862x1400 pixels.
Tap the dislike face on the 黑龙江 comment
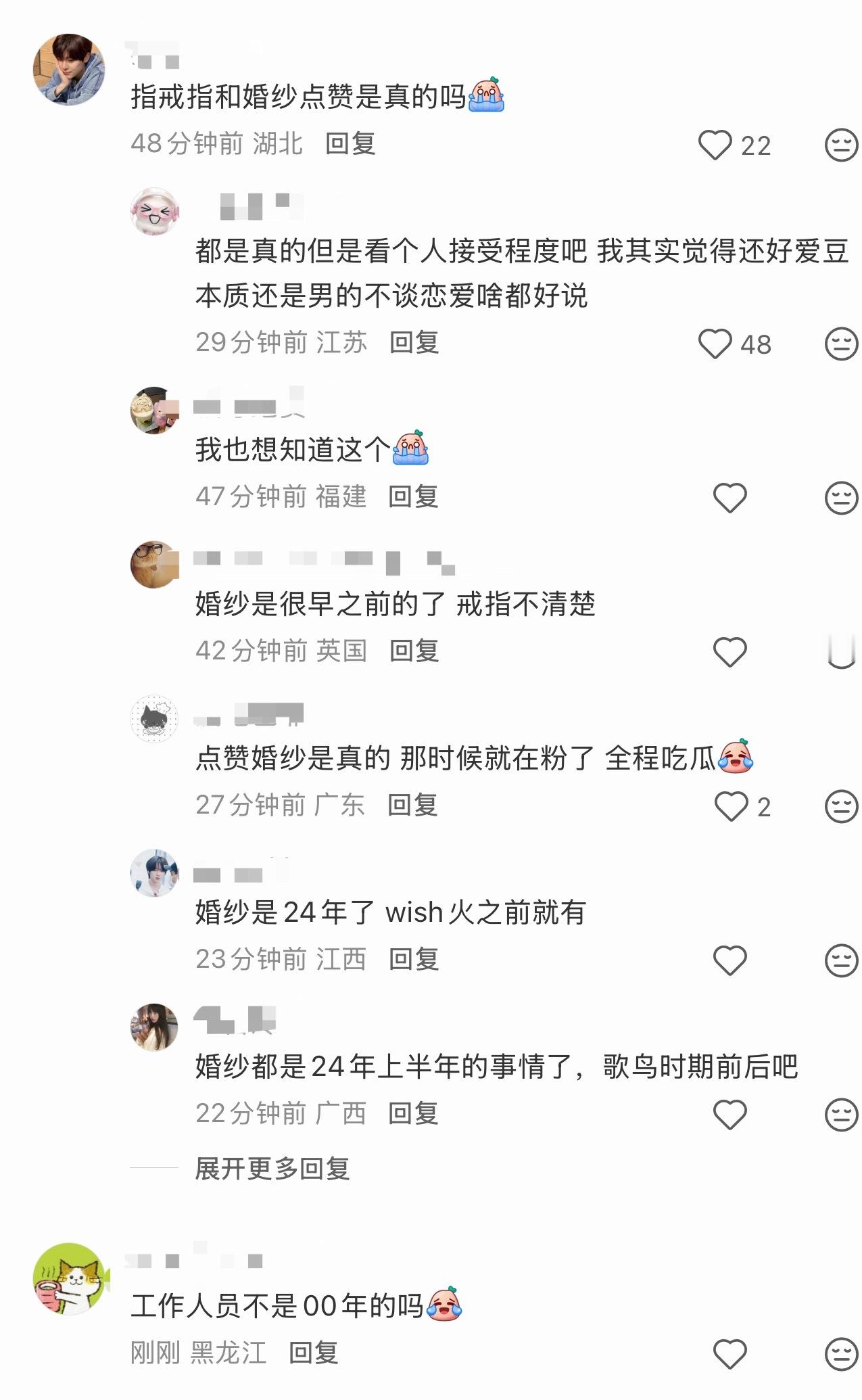[x=841, y=1354]
